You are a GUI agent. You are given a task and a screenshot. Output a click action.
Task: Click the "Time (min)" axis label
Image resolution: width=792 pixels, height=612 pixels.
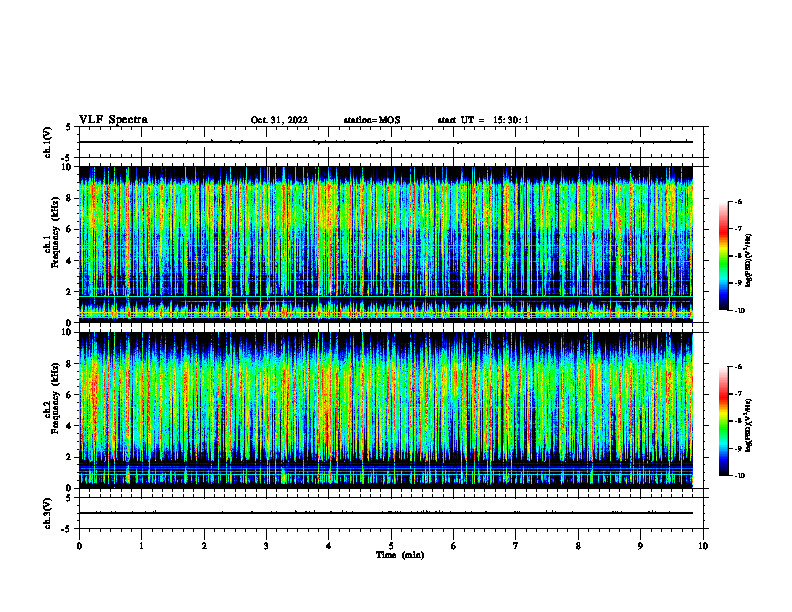[400, 555]
